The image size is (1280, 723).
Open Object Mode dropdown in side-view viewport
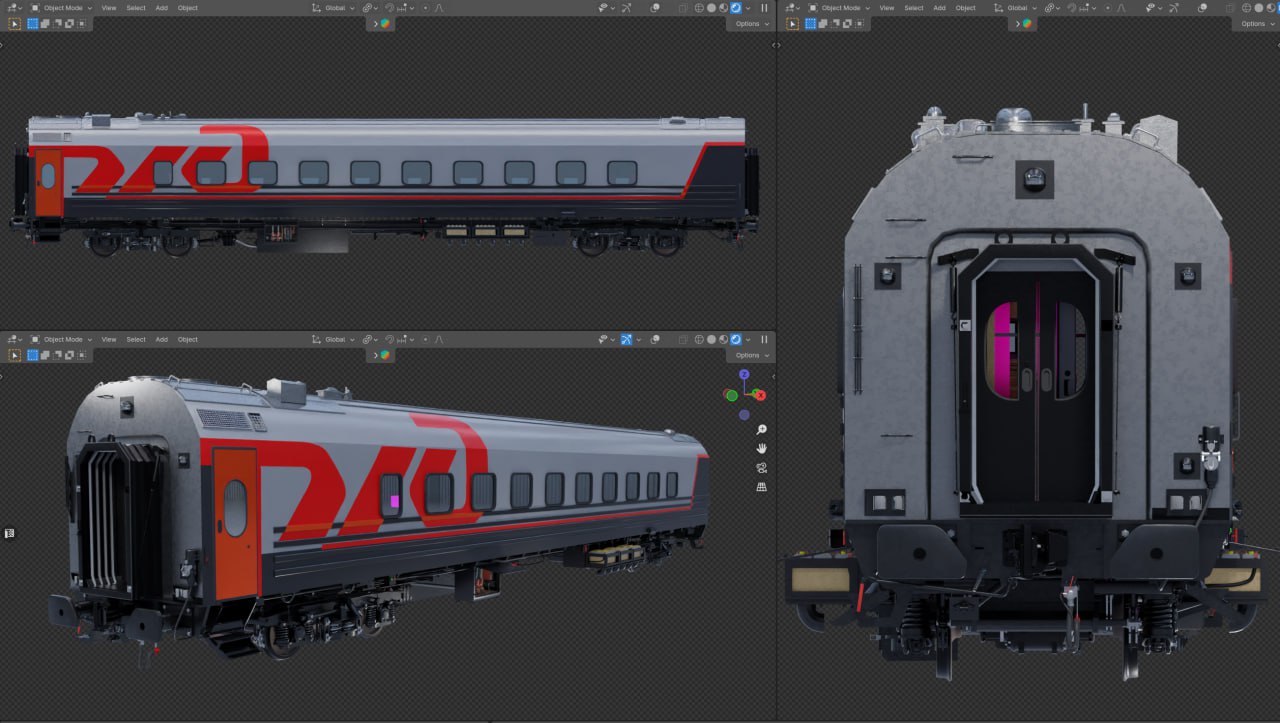(63, 8)
